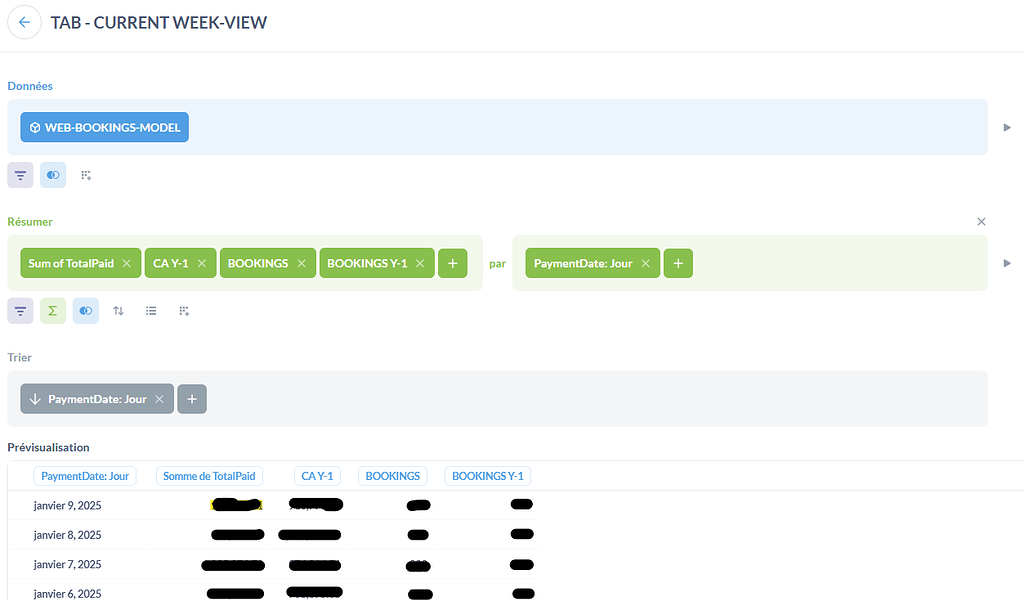
Task: Add a new summarize metric
Action: pyautogui.click(x=453, y=263)
